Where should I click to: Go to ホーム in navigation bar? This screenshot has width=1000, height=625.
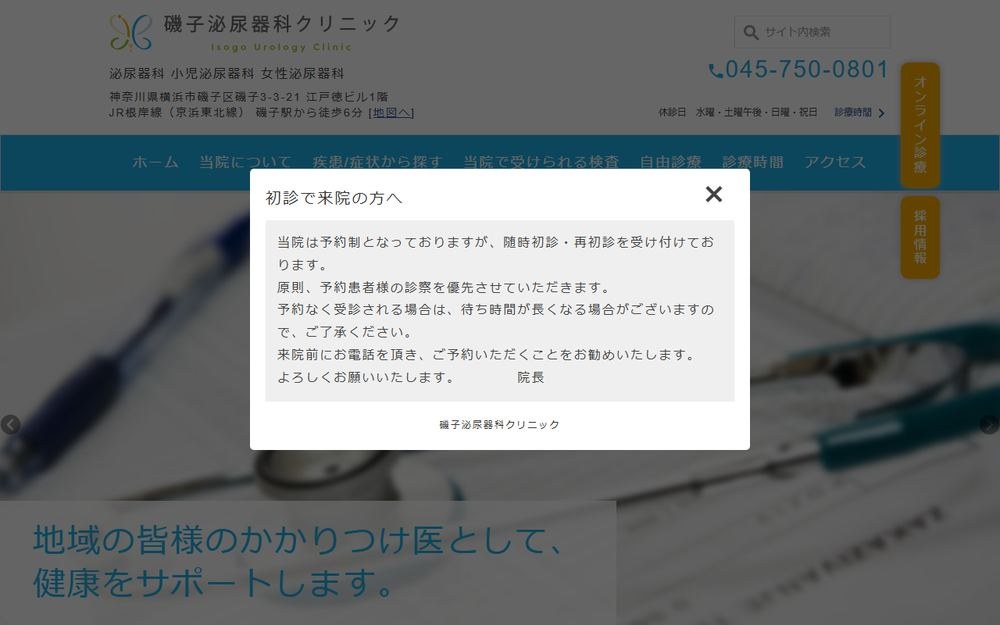(155, 162)
